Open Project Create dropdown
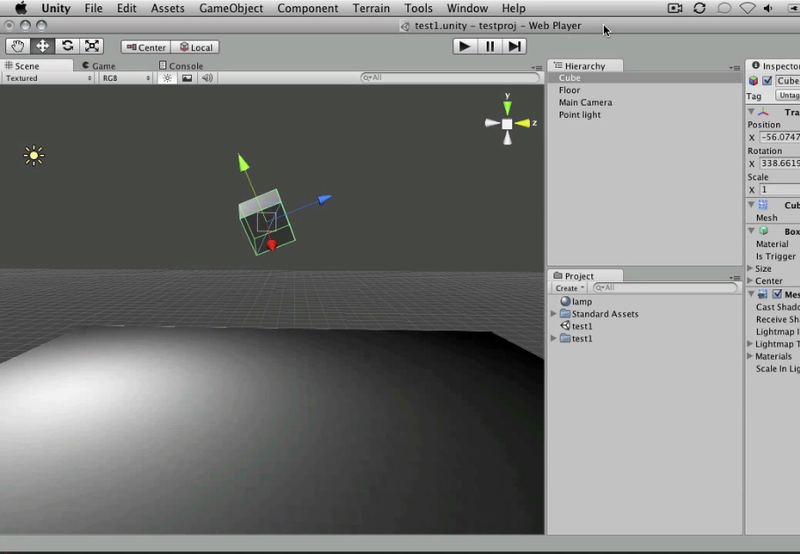 click(x=569, y=288)
